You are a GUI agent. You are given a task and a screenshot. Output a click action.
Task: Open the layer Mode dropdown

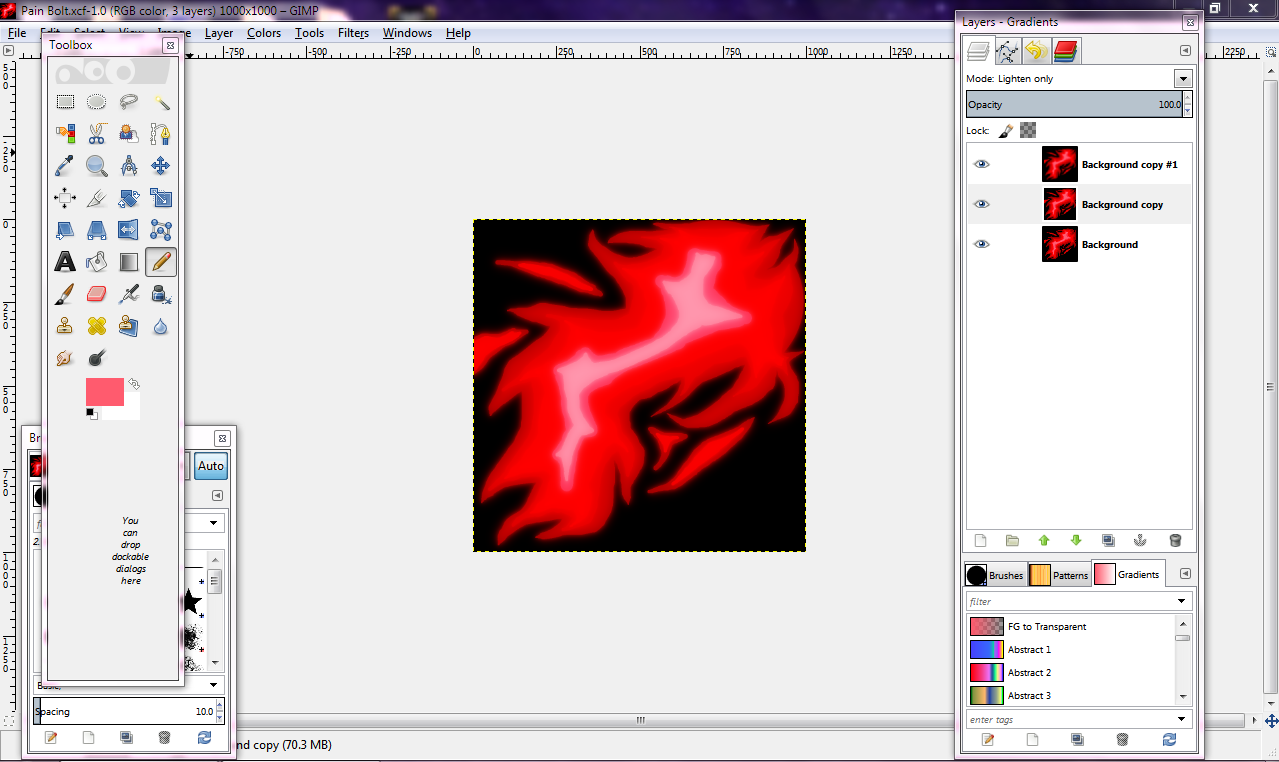1183,78
